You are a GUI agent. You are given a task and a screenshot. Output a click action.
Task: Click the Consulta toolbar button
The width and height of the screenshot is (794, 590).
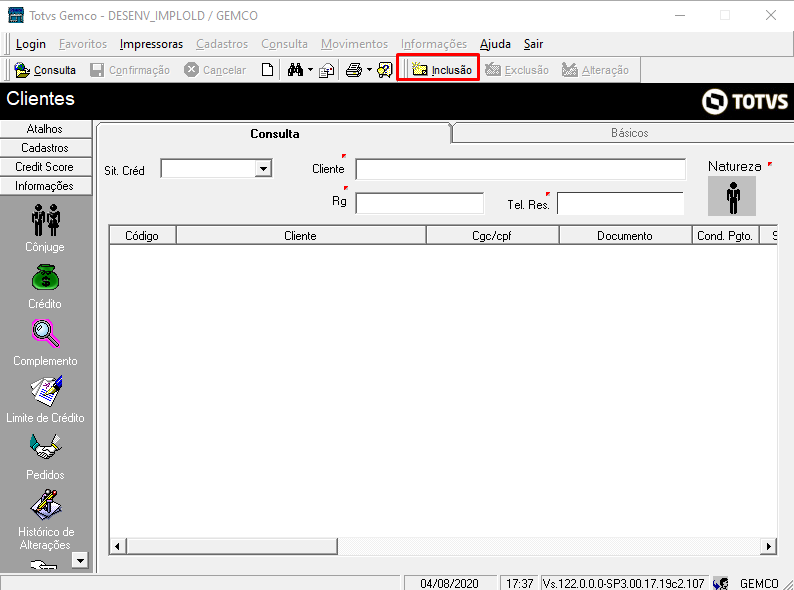coord(45,70)
